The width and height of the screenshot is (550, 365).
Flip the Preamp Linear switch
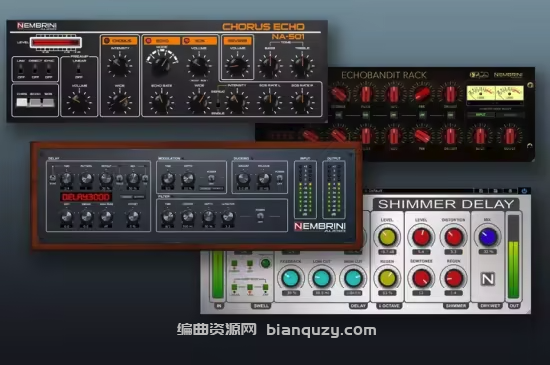[x=79, y=70]
